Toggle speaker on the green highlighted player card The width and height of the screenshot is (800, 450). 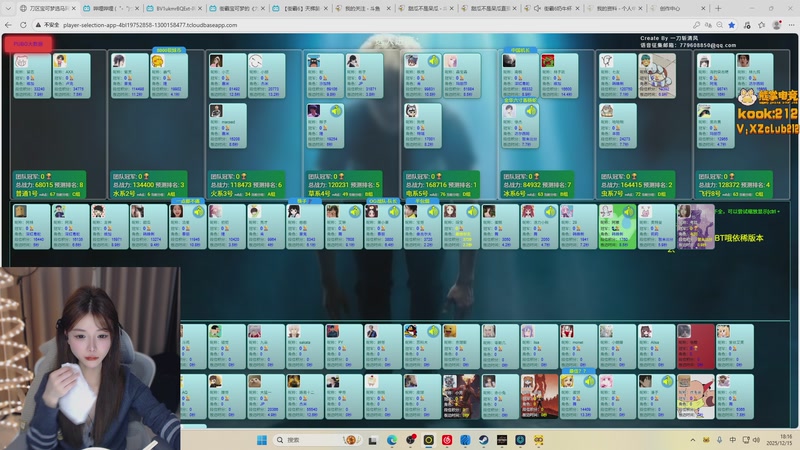(629, 211)
